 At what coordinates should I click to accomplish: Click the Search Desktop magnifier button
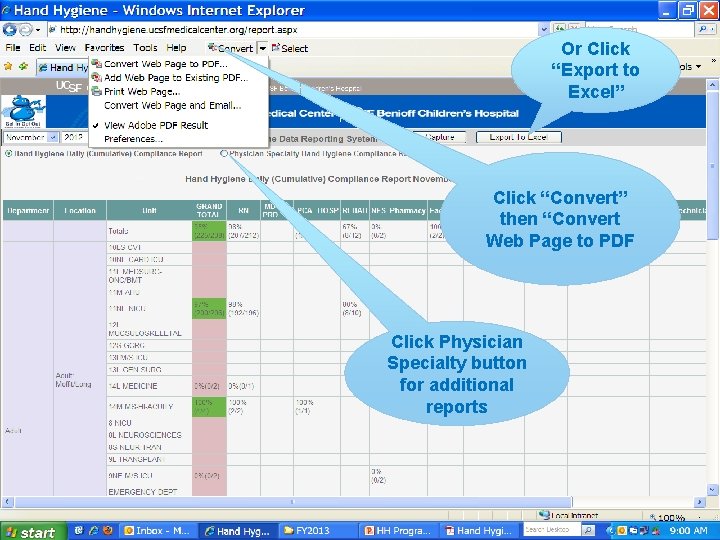coord(587,530)
